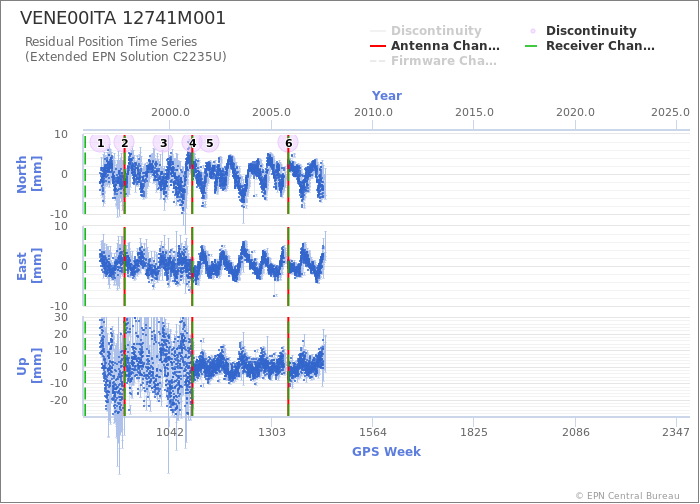This screenshot has height=504, width=700.
Task: Select discontinuity marker 4
Action: point(192,143)
